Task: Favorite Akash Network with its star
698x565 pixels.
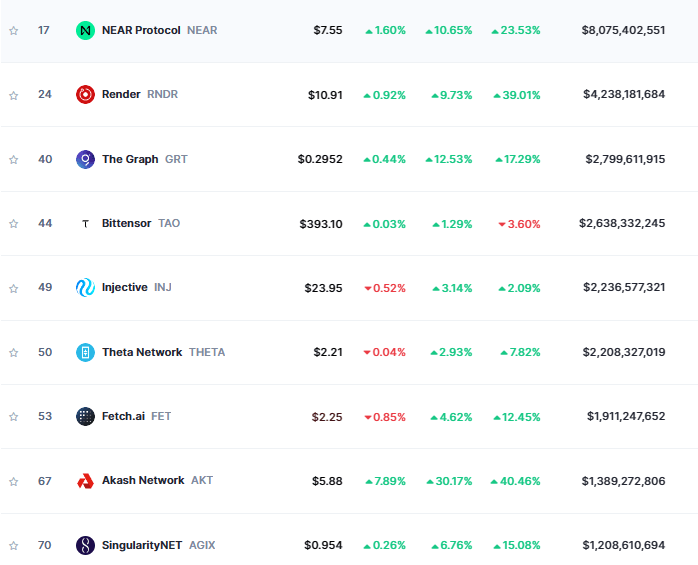Action: coord(13,481)
